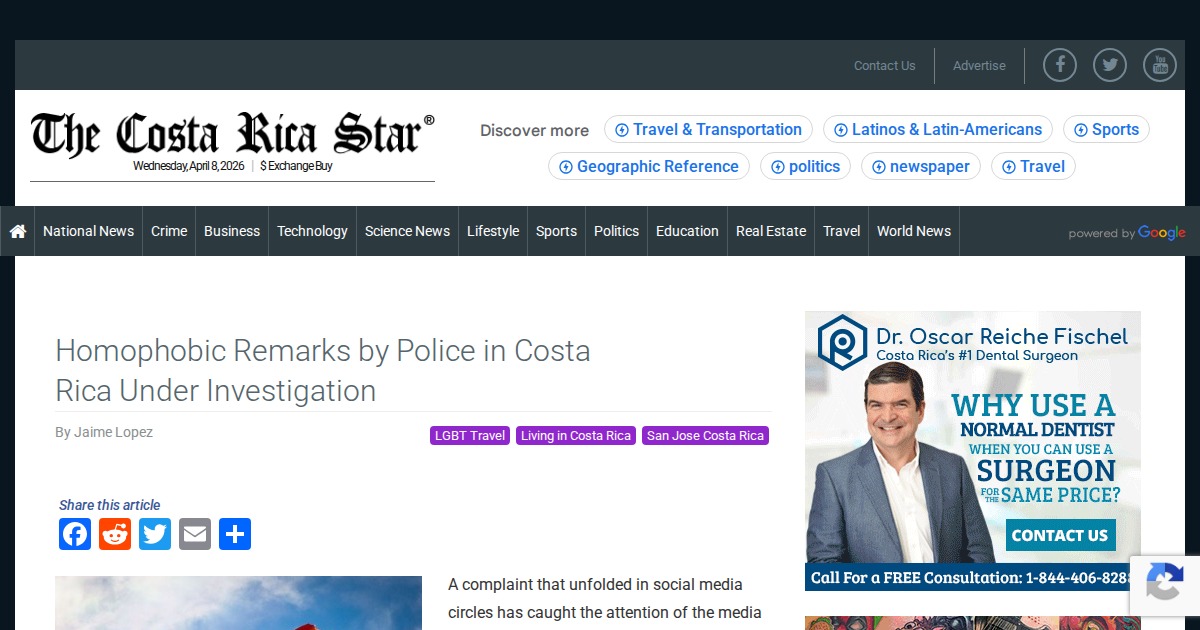Open Travel section in navbar

point(841,231)
